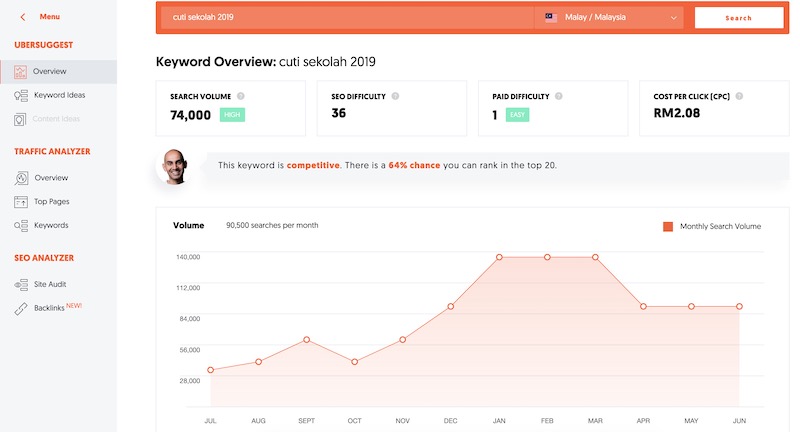Click the Search Volume help icon
Viewport: 800px width, 432px height.
(242, 97)
